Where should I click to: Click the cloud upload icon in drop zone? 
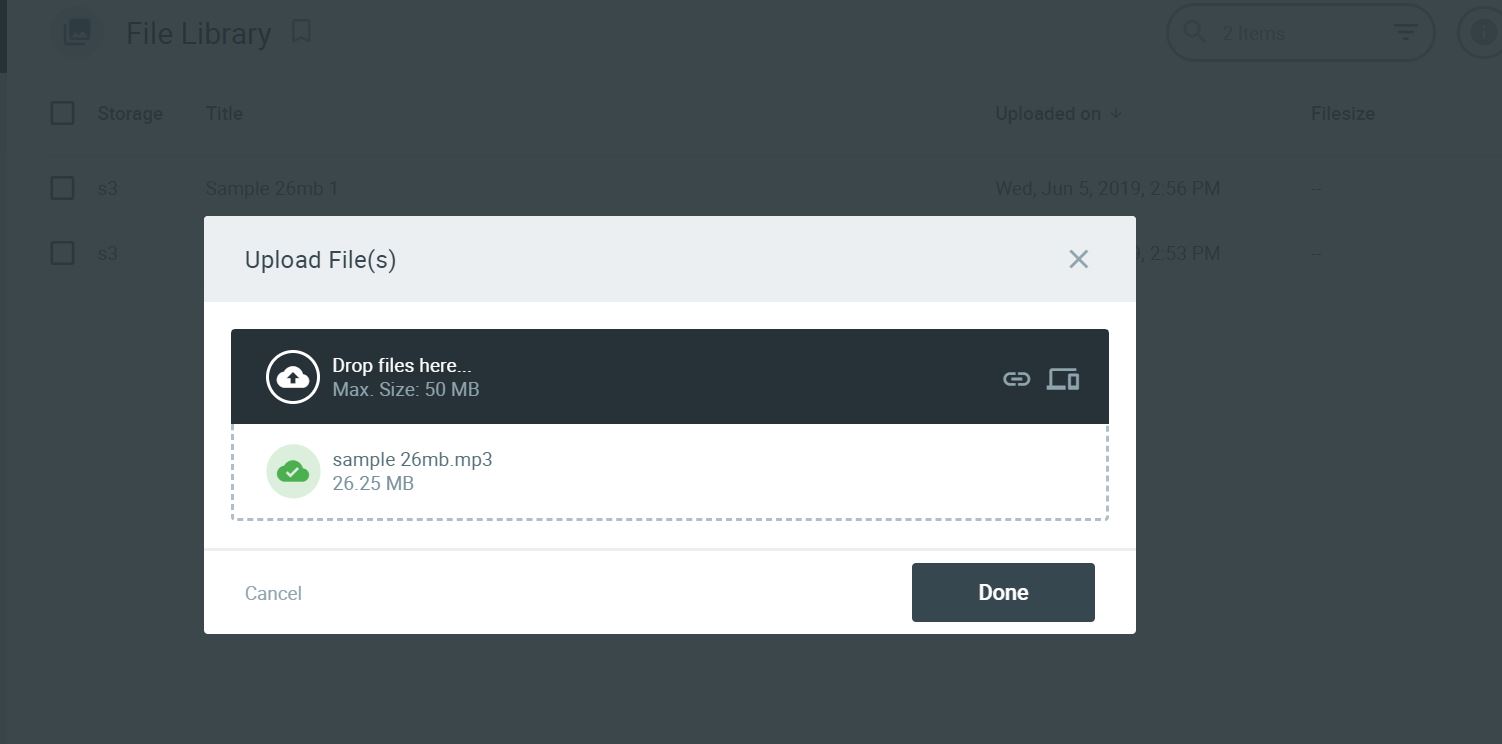click(x=293, y=377)
